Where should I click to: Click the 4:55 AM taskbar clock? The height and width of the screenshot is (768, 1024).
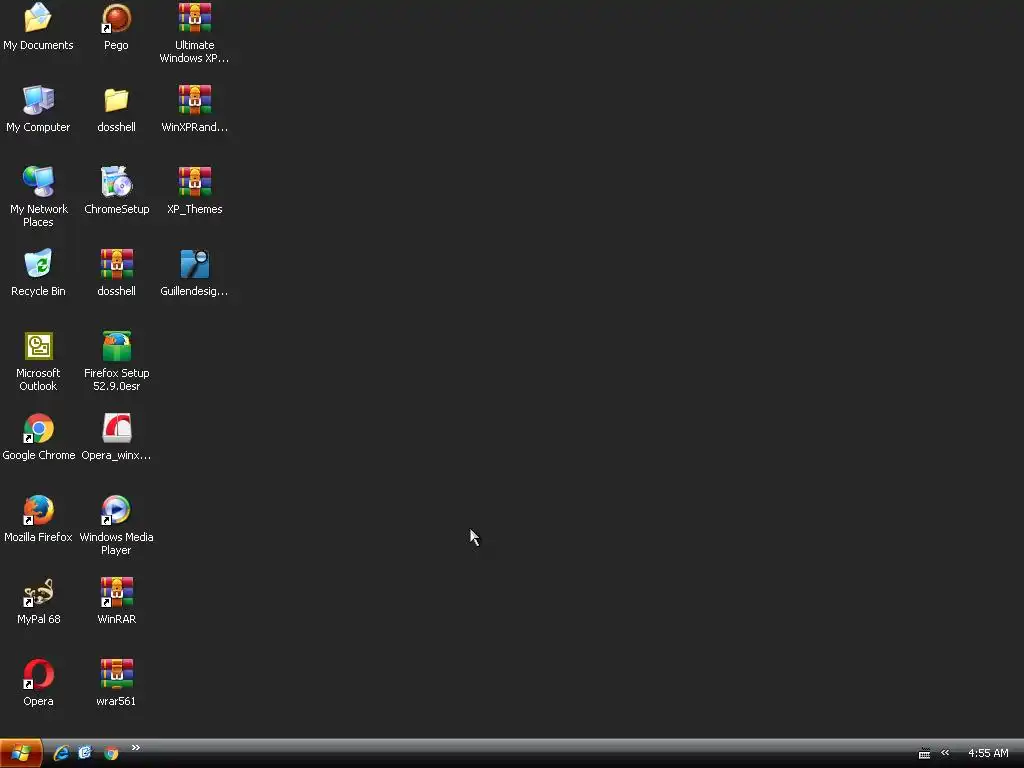988,753
